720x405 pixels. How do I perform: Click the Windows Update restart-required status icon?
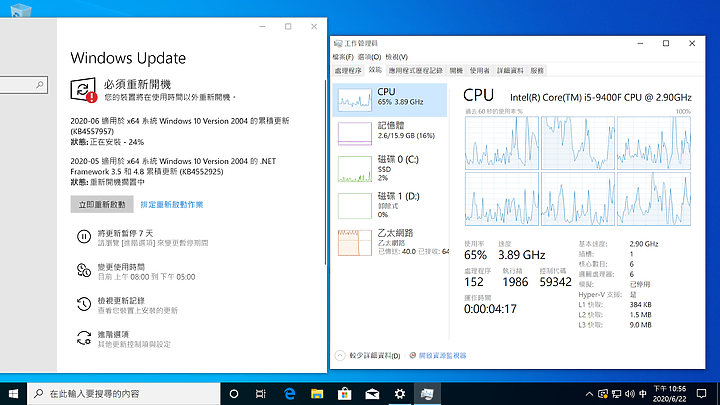click(x=84, y=90)
